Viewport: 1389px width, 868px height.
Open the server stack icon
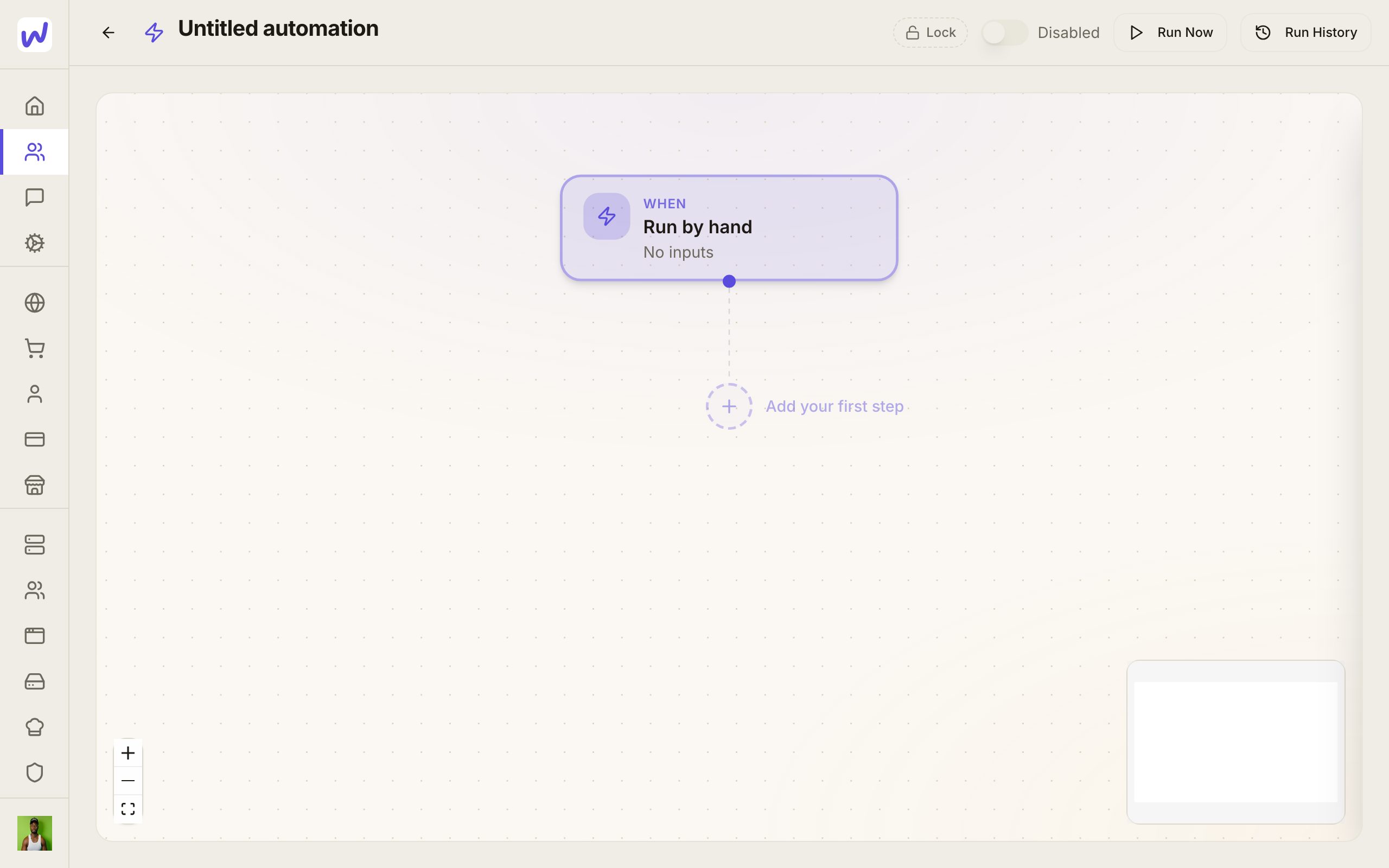pyautogui.click(x=34, y=545)
